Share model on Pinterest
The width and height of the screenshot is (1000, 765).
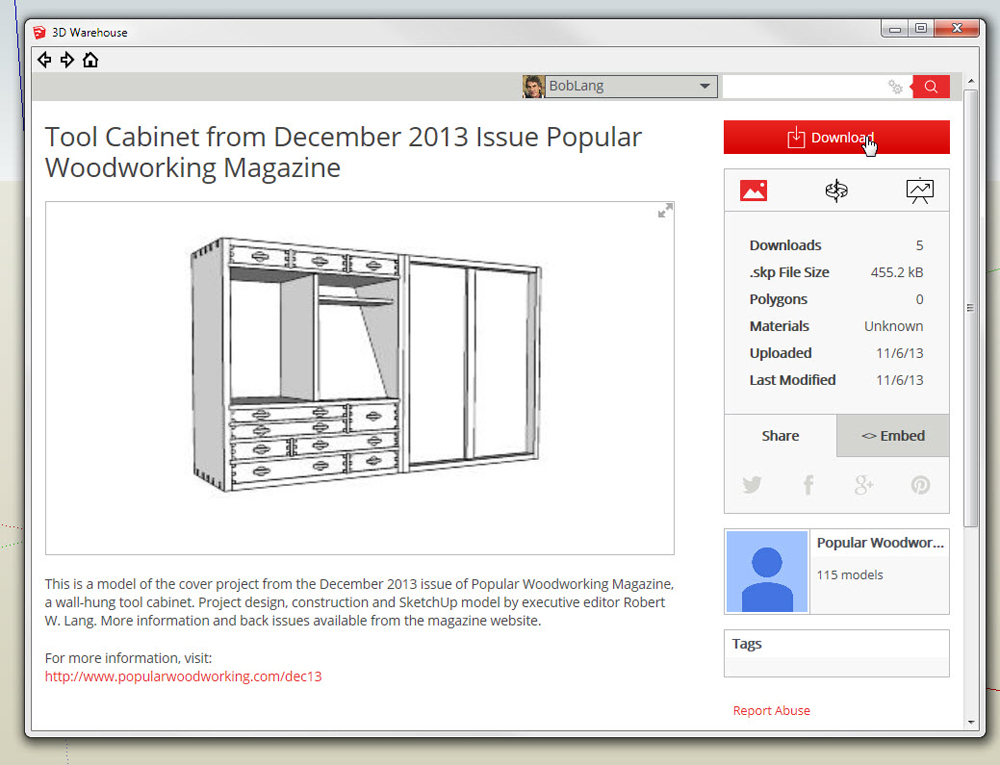[x=920, y=485]
